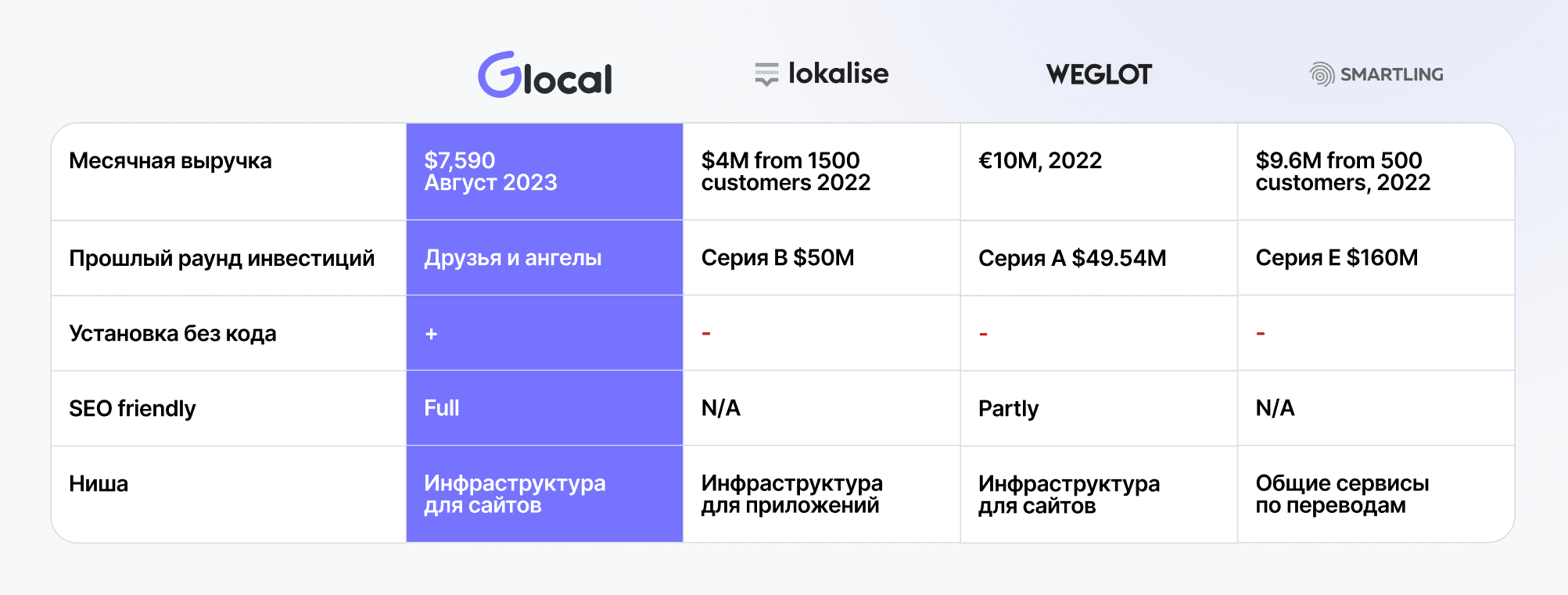Viewport: 1568px width, 595px height.
Task: Click the "Серия B $50M" cell
Action: pyautogui.click(x=777, y=258)
